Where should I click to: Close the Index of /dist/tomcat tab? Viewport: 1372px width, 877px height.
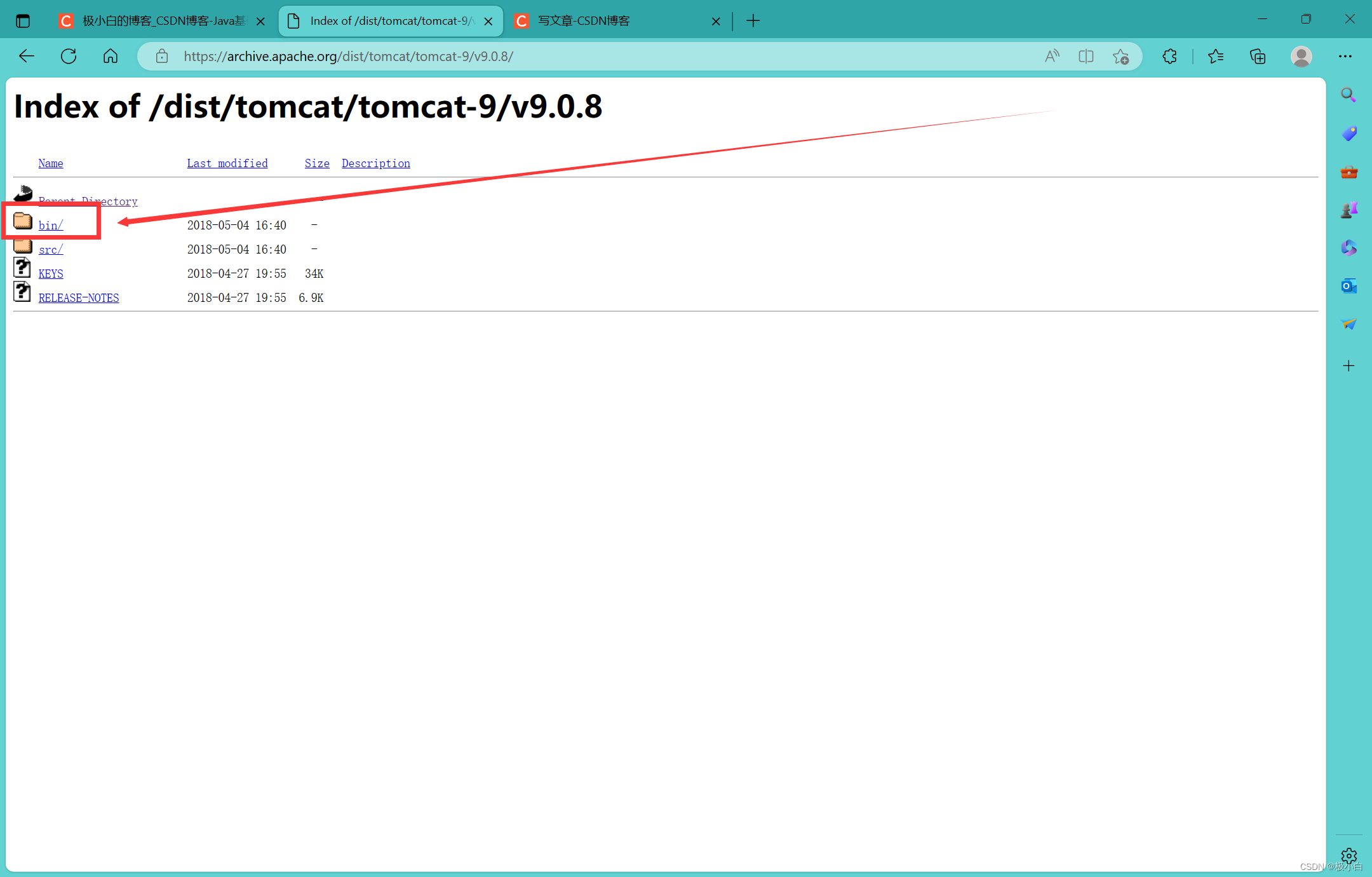click(x=488, y=22)
